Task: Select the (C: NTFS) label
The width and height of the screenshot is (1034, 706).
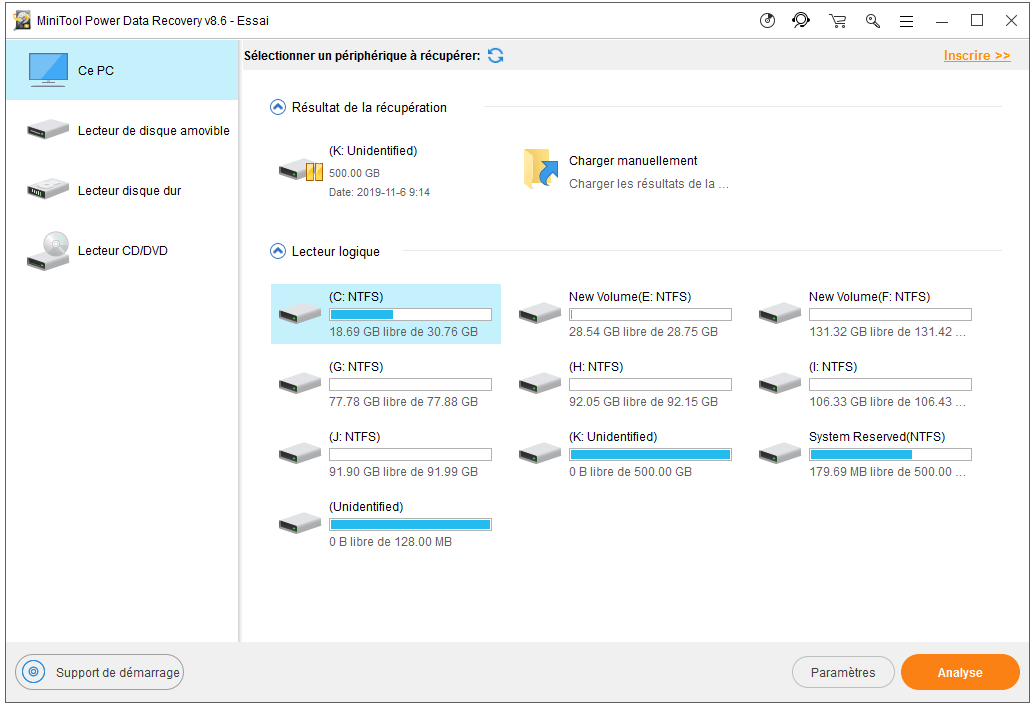Action: click(x=356, y=297)
